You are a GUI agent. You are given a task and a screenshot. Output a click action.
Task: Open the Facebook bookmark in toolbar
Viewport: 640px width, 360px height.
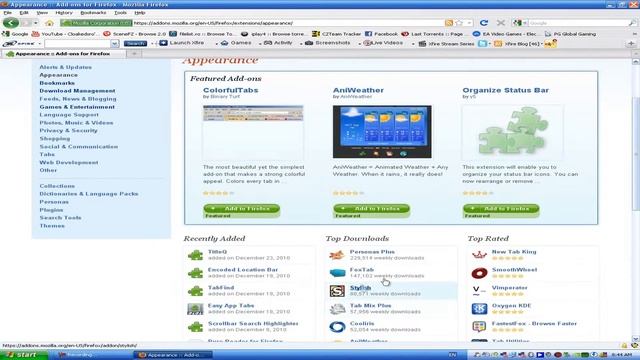381,34
